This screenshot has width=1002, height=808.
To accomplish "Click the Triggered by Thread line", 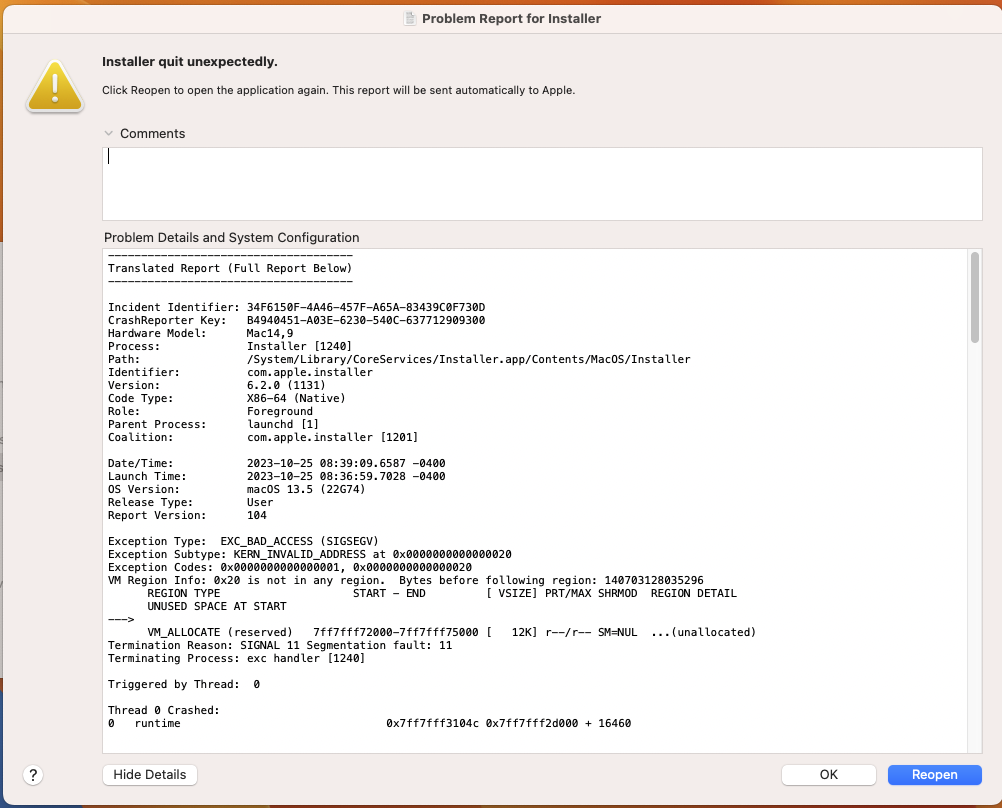I will click(x=184, y=685).
